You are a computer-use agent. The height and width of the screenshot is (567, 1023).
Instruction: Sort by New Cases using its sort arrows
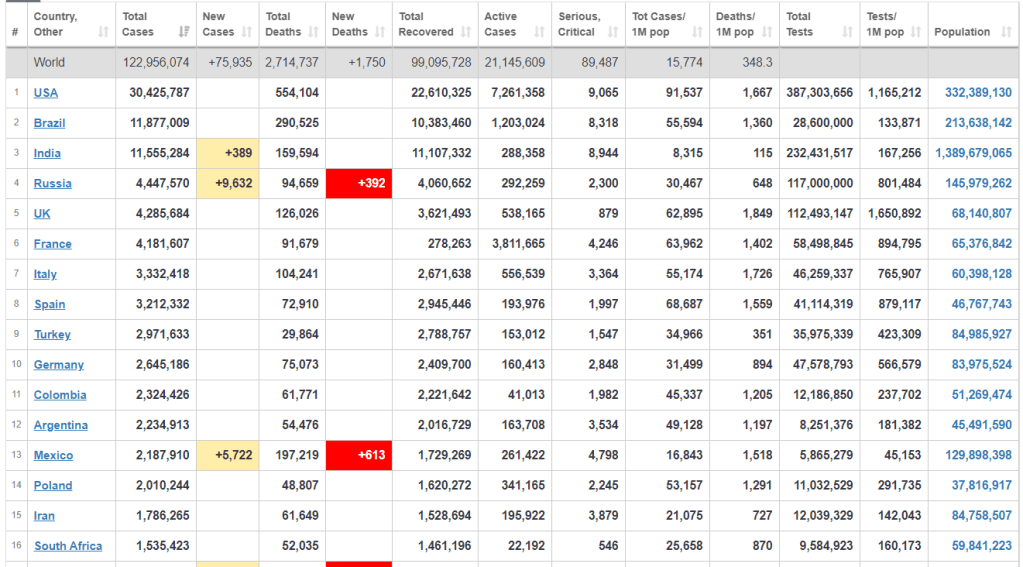(x=247, y=33)
